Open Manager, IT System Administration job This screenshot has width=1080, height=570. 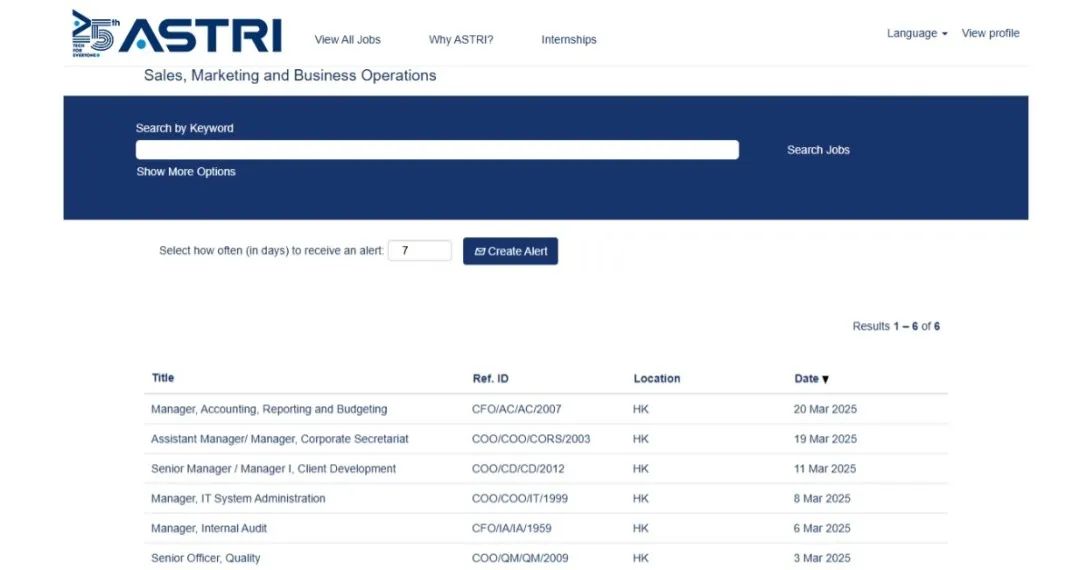tap(238, 498)
